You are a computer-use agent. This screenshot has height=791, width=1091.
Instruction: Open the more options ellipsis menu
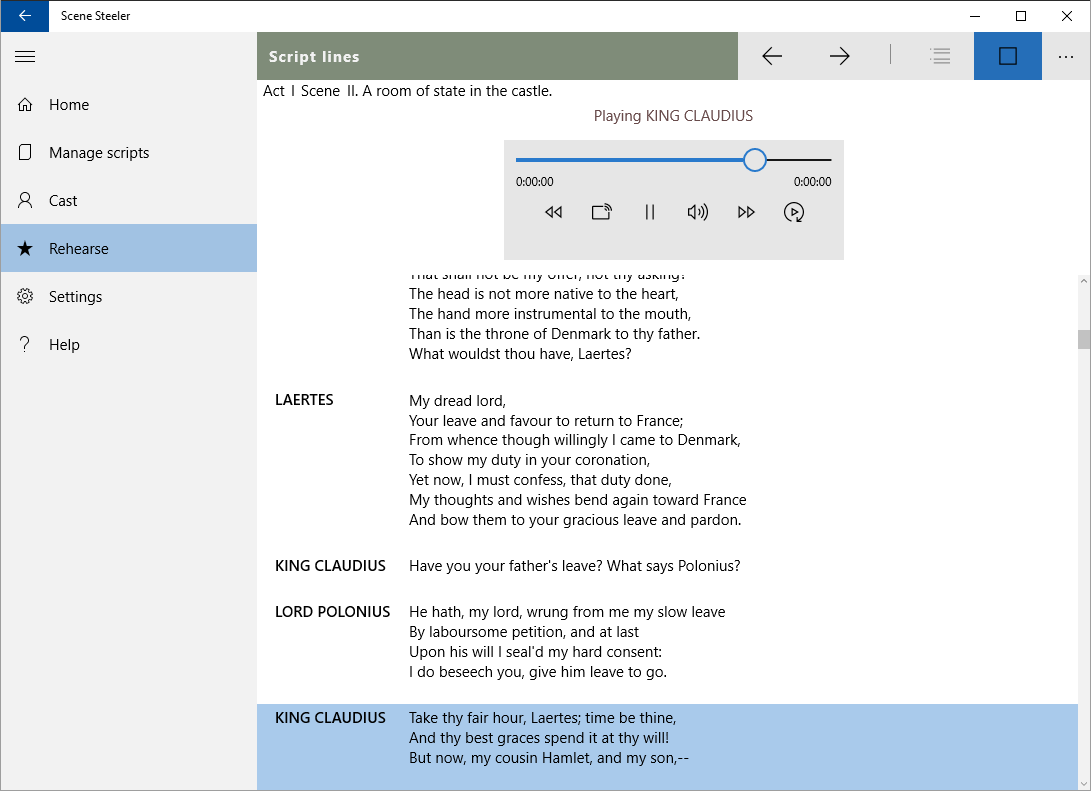coord(1066,56)
